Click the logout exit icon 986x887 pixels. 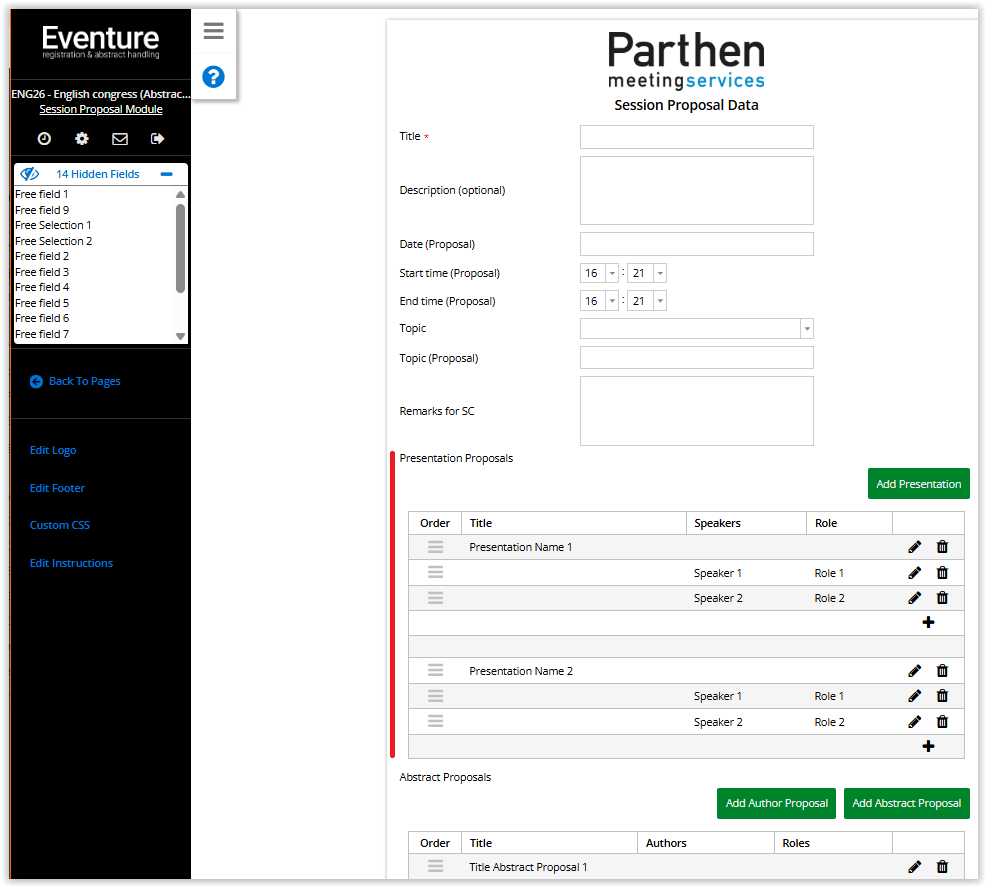157,139
